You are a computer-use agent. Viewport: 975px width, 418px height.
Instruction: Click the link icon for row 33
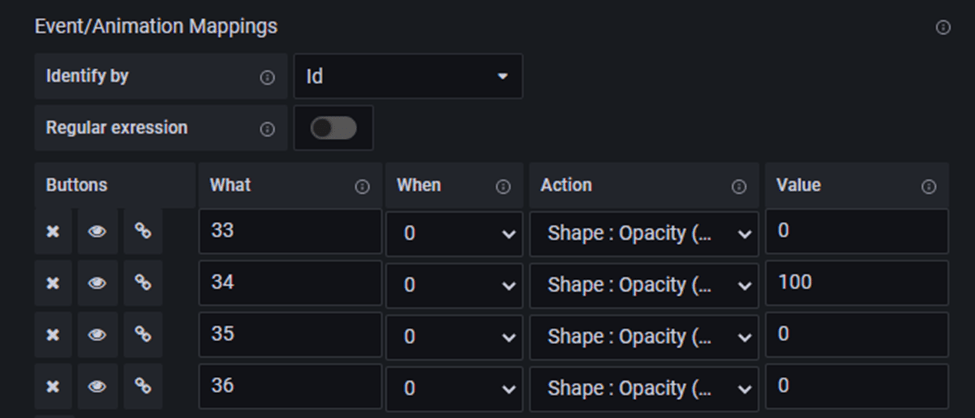(x=143, y=232)
